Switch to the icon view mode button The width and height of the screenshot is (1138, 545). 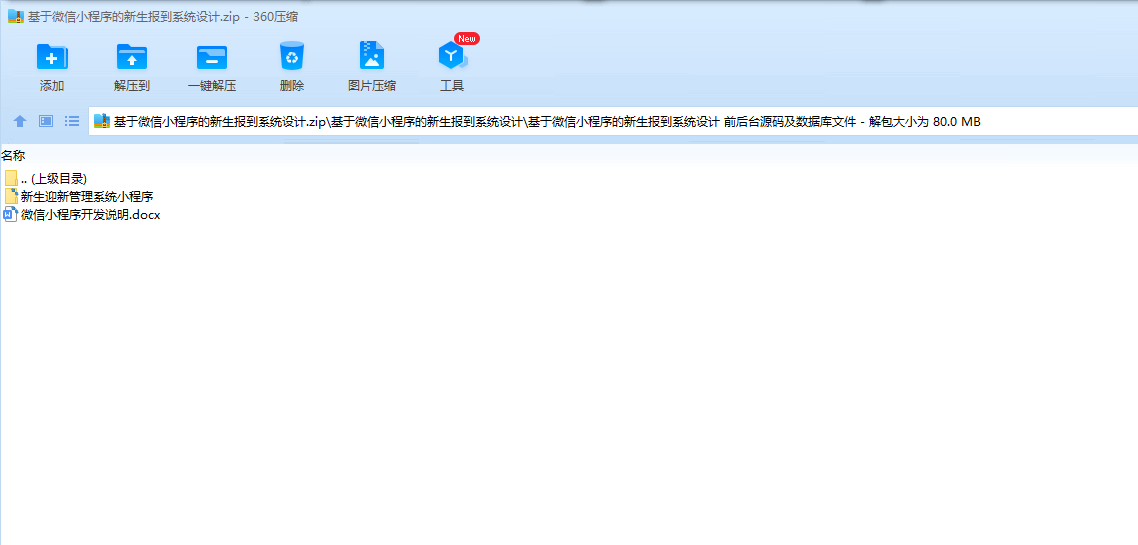46,121
